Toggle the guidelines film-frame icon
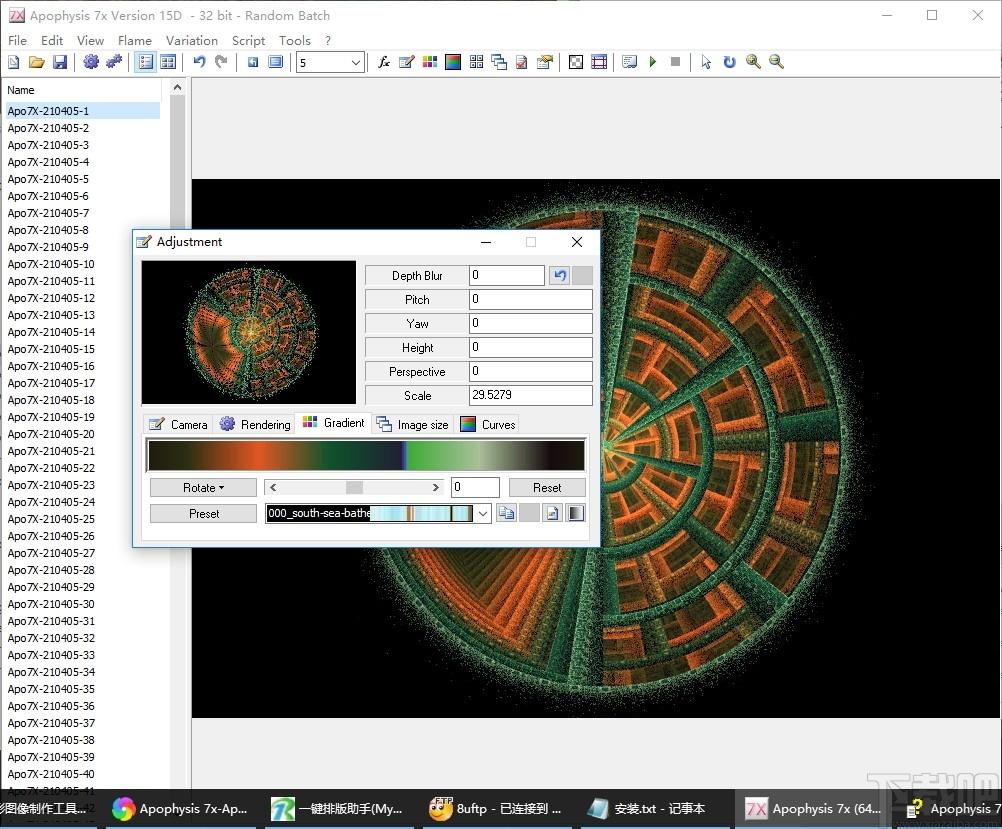The height and width of the screenshot is (829, 1002). point(599,62)
